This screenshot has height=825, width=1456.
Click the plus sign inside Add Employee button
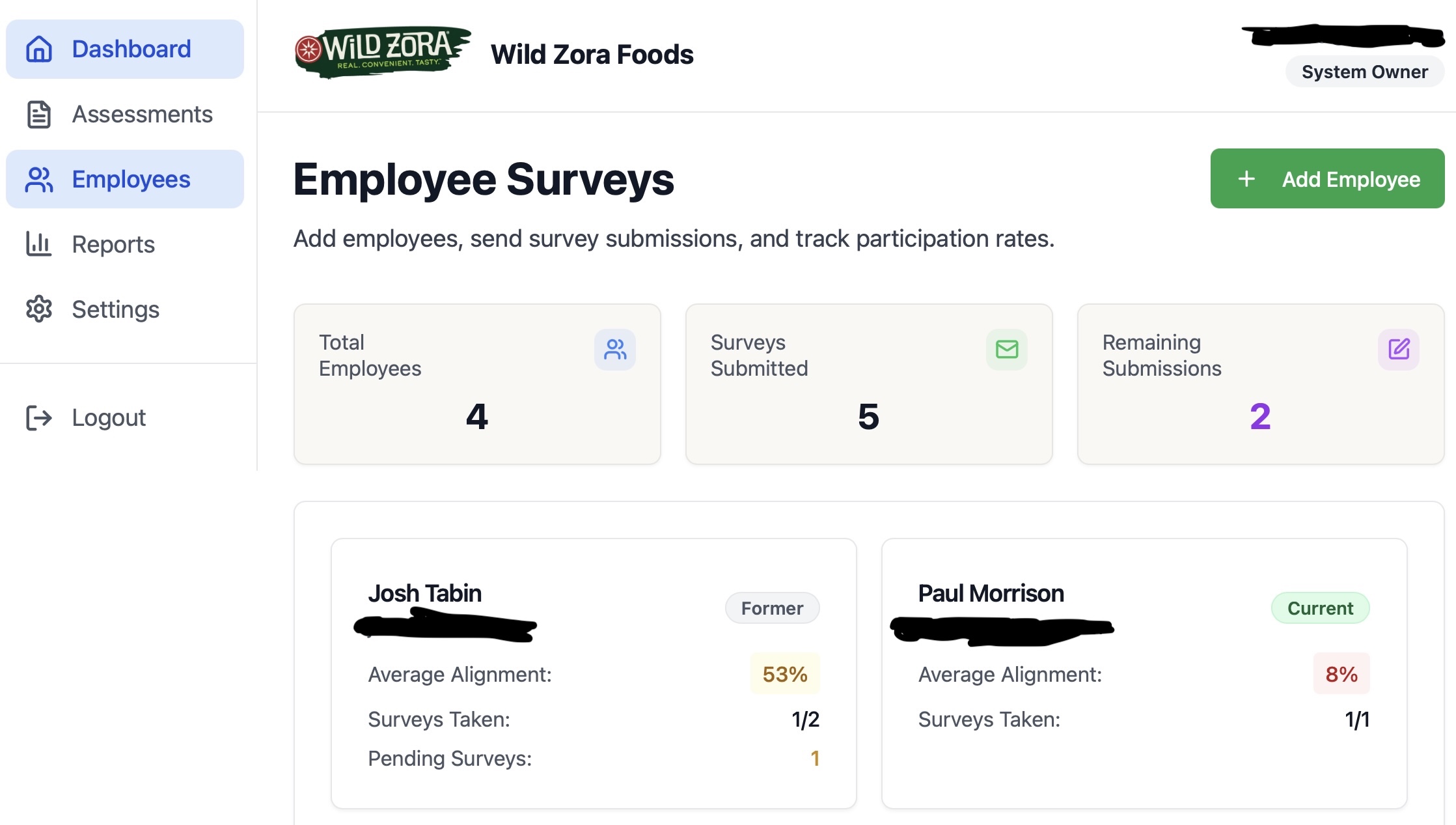pos(1245,178)
